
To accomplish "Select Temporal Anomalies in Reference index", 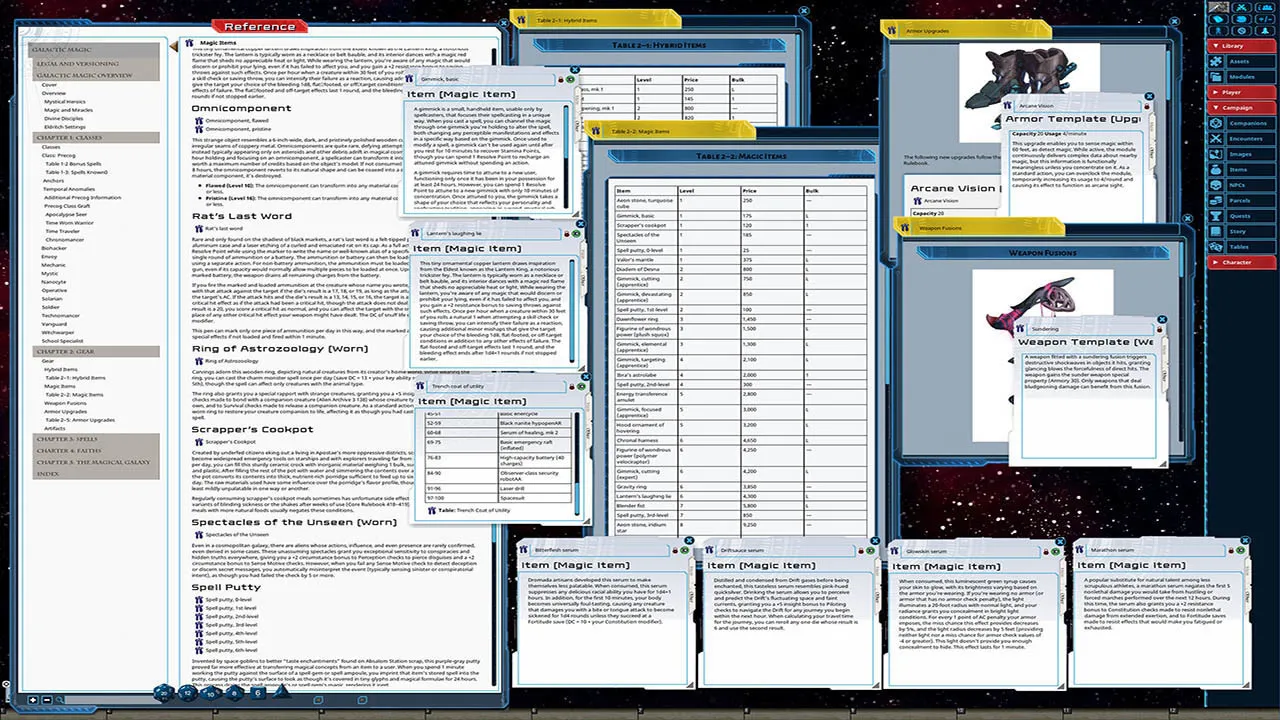I will coord(69,188).
